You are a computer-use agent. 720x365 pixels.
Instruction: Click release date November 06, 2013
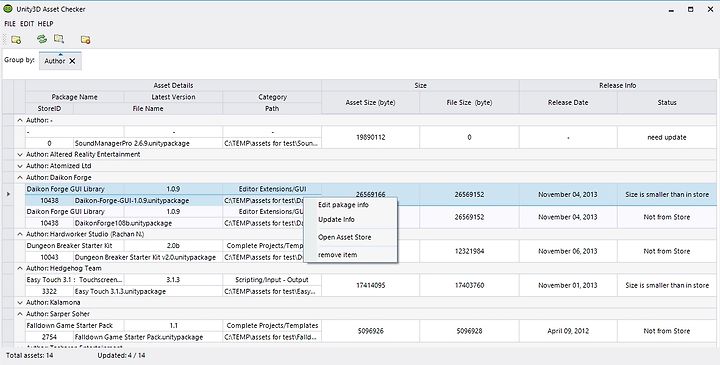[568, 251]
